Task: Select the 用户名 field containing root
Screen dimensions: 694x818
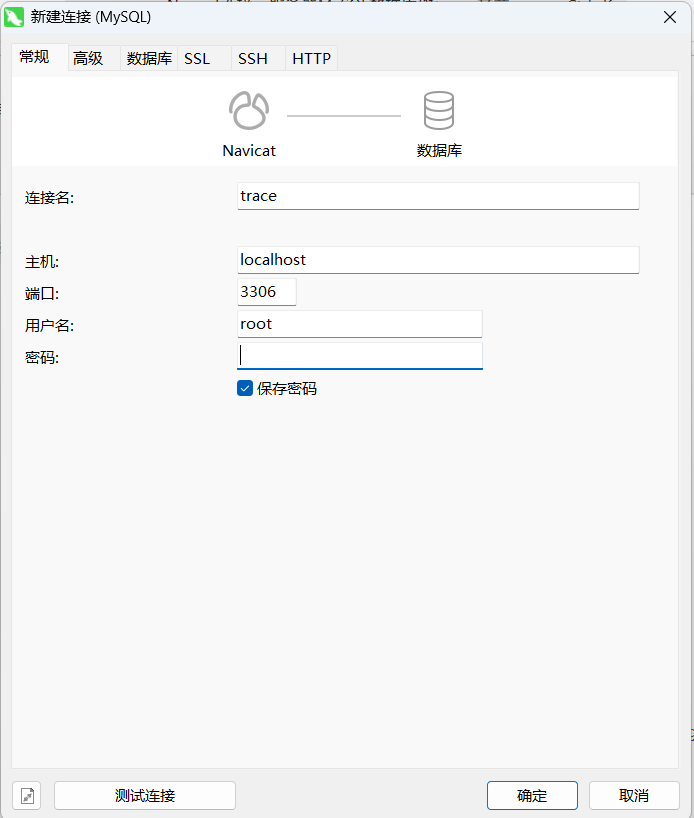Action: pos(359,324)
